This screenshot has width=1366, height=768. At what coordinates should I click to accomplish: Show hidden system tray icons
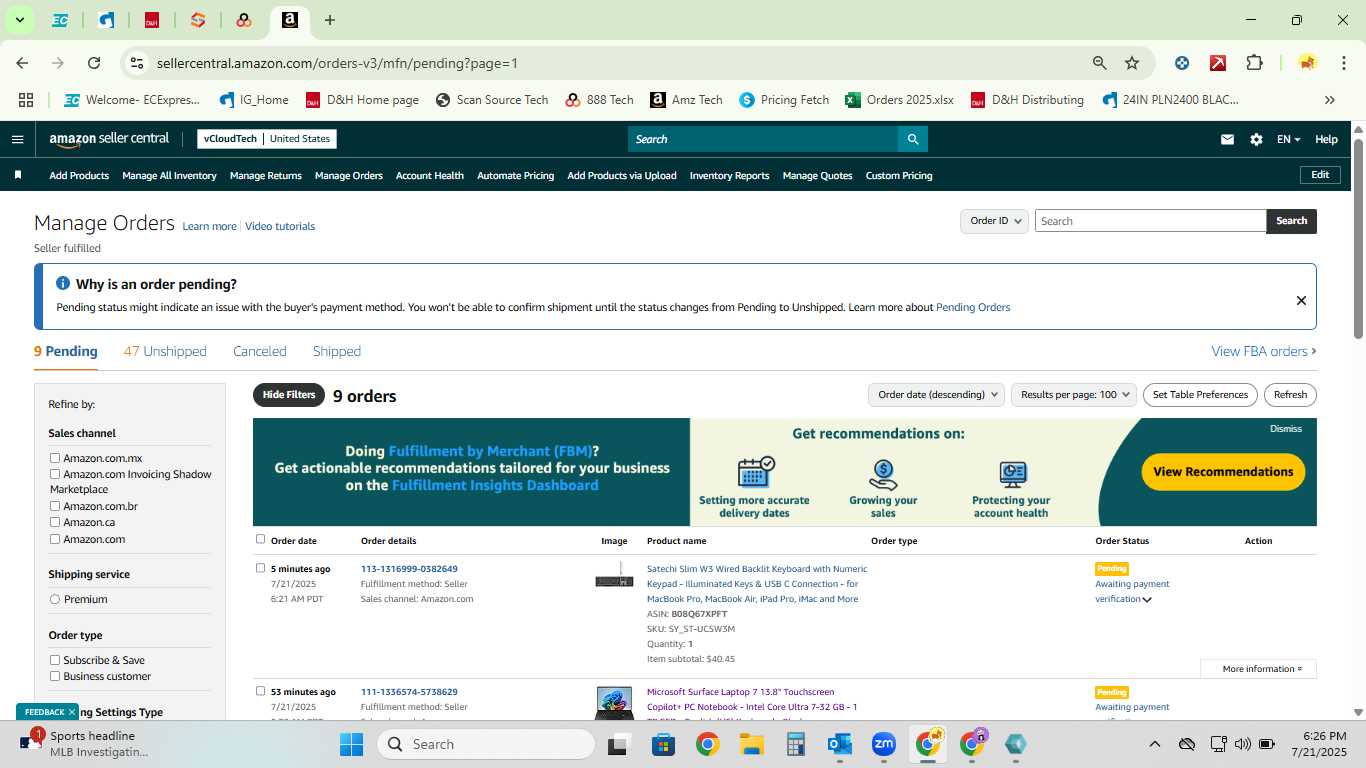1154,744
